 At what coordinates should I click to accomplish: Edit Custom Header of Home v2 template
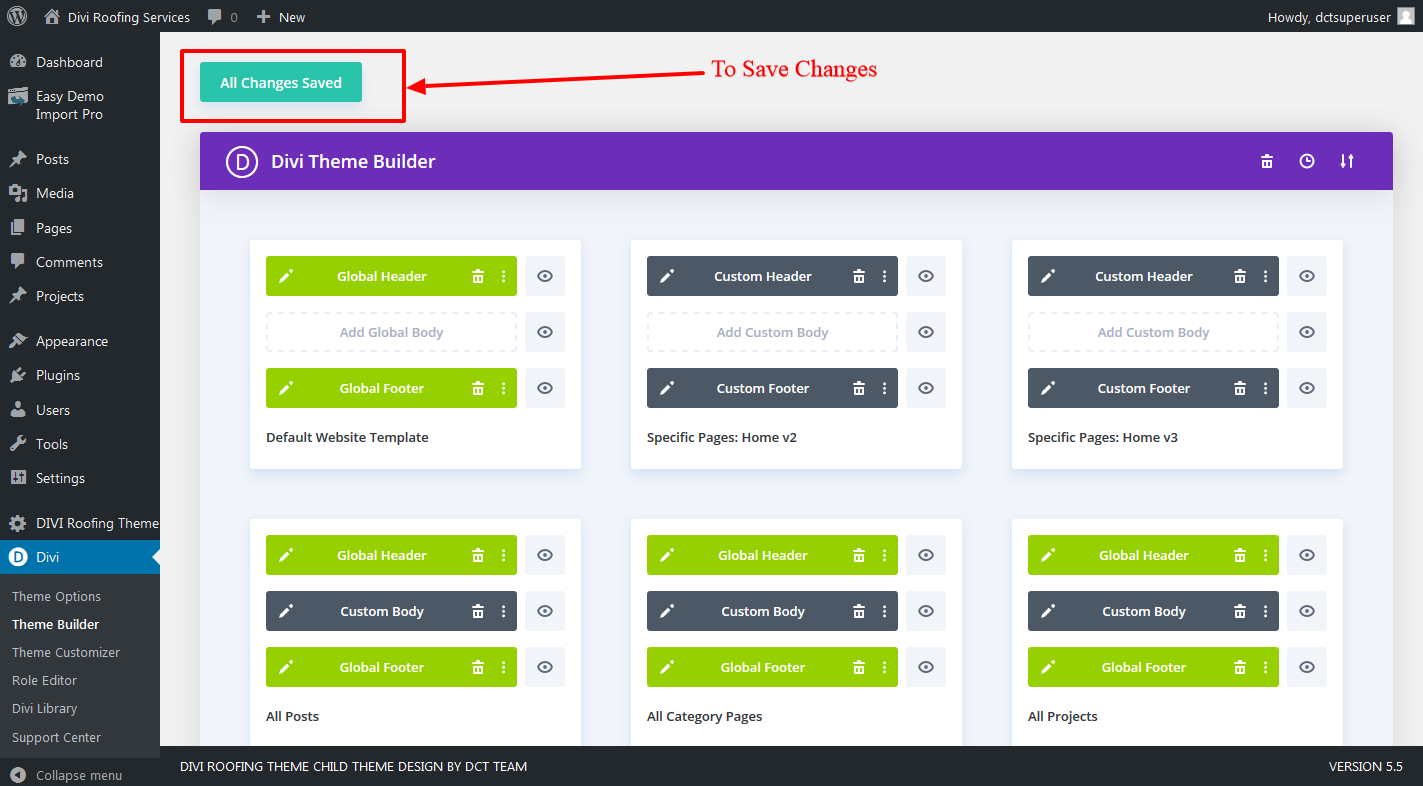[x=667, y=276]
